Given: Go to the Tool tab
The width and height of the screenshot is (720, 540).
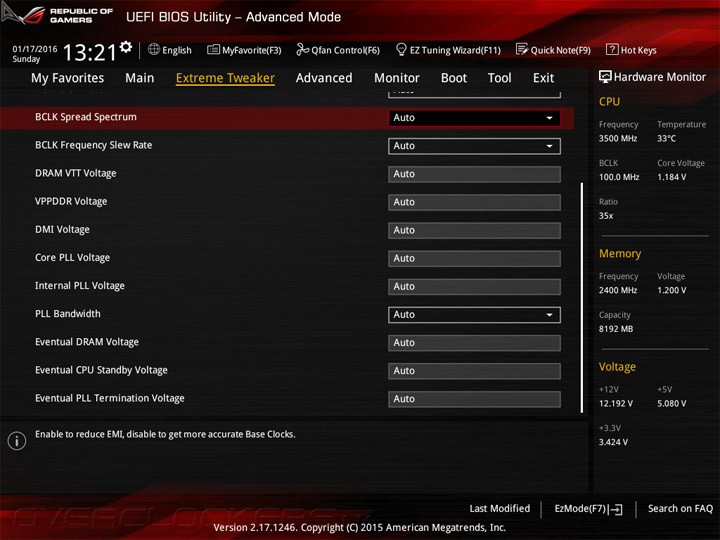Looking at the screenshot, I should [x=500, y=78].
